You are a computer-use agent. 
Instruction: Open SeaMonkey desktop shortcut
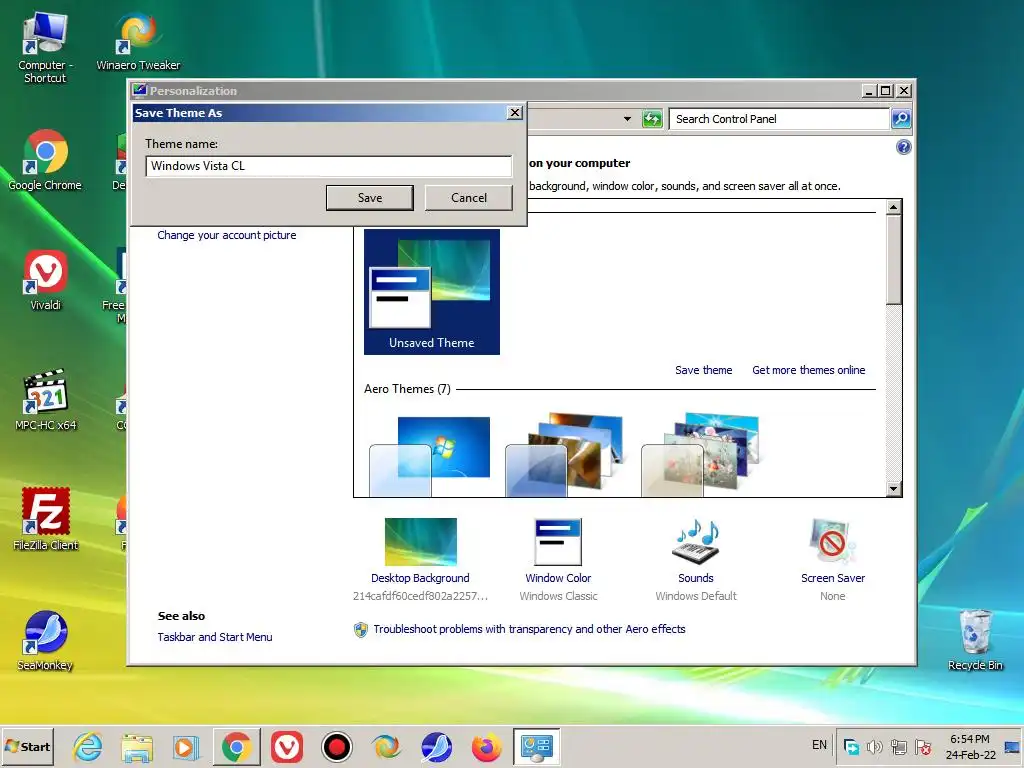(x=44, y=641)
